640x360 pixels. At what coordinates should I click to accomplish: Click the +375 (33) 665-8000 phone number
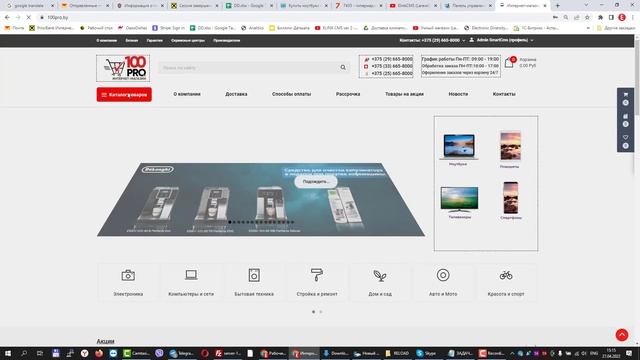click(392, 66)
